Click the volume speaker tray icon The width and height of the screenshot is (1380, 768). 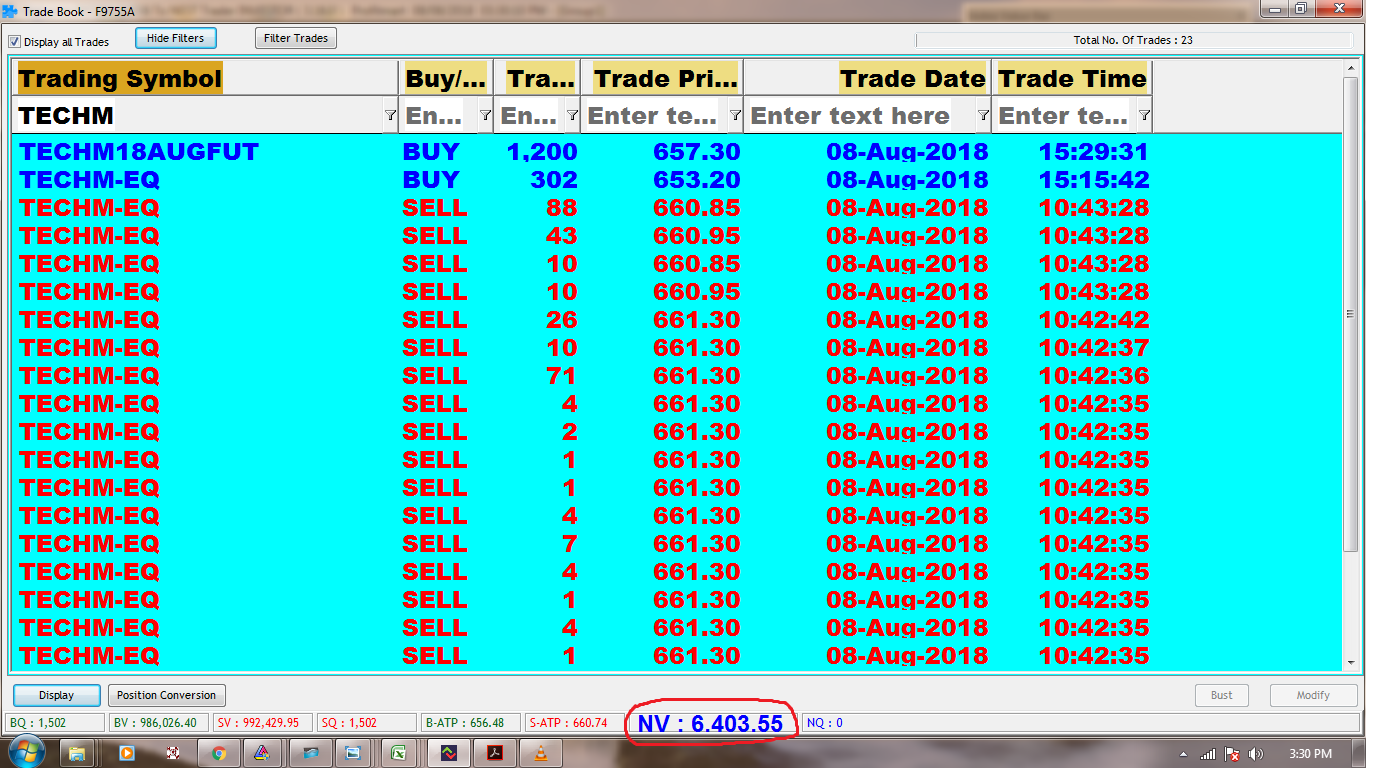click(1256, 753)
